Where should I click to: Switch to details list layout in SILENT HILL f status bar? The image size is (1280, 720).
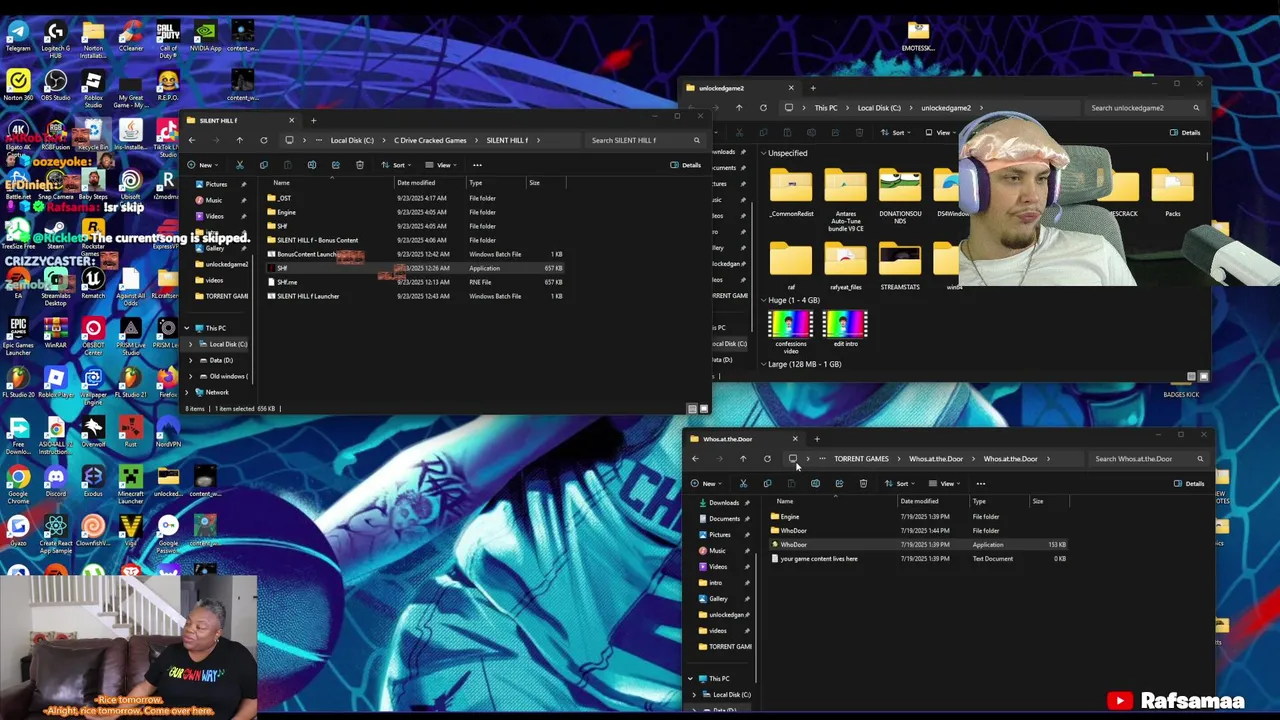pyautogui.click(x=692, y=409)
